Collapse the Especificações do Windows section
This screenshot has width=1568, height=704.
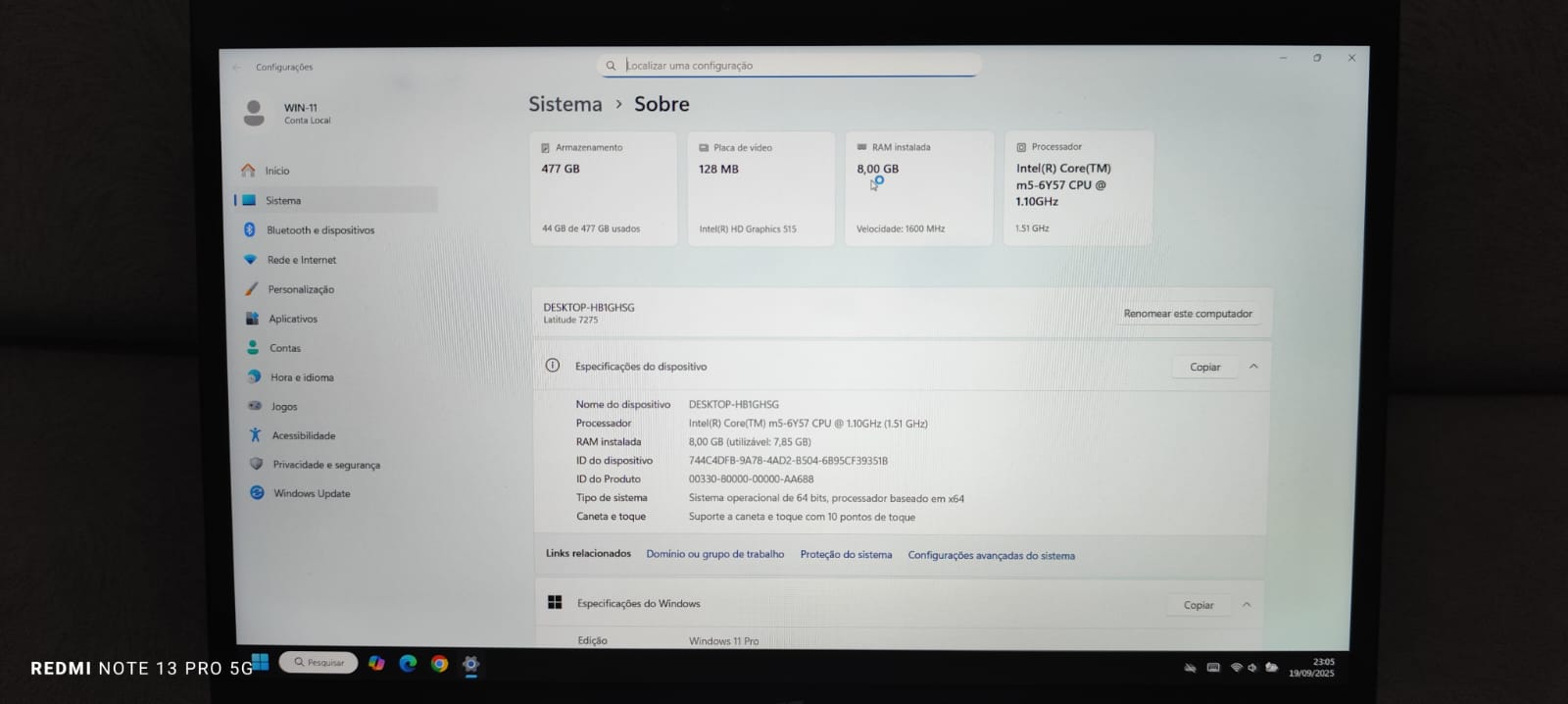coord(1247,605)
